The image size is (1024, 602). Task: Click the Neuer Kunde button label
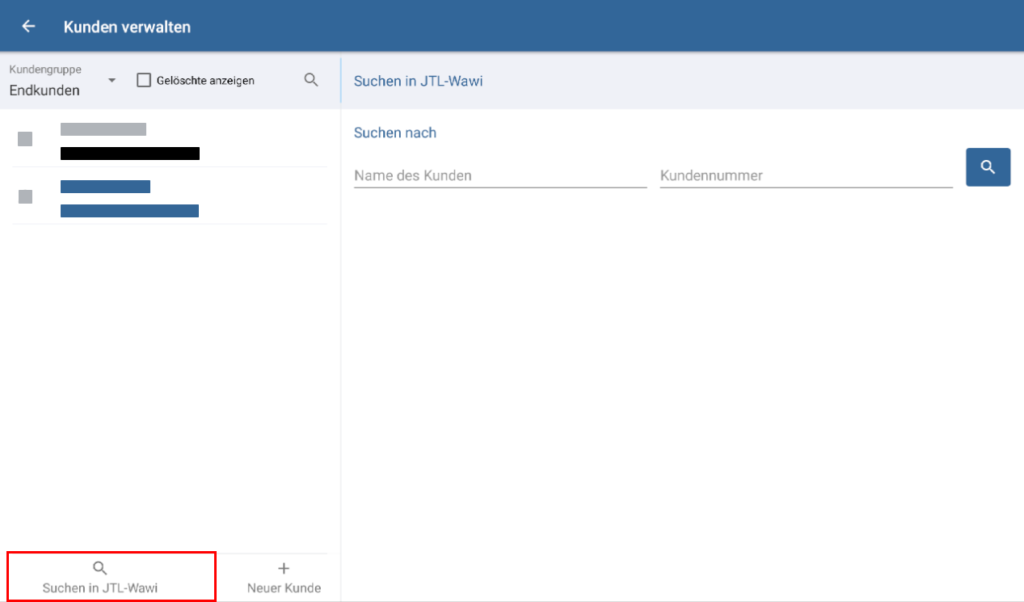point(284,588)
